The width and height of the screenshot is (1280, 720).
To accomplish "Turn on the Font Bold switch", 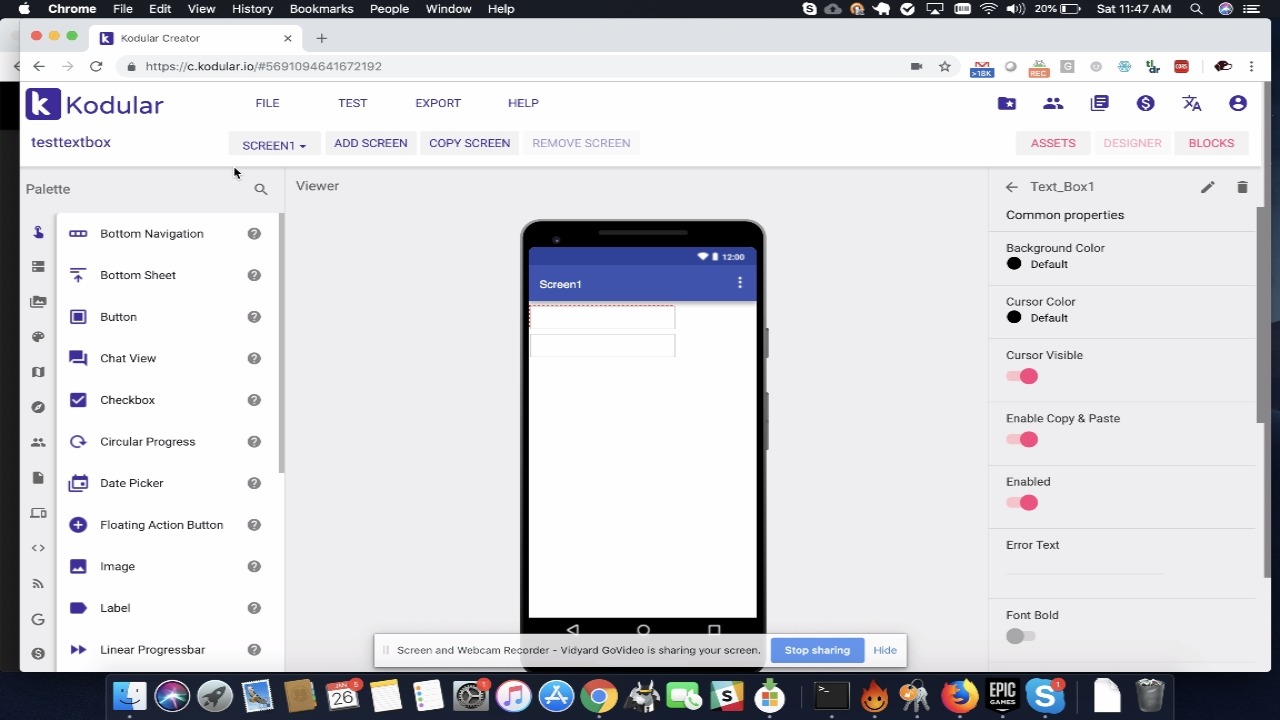I will (x=1021, y=636).
